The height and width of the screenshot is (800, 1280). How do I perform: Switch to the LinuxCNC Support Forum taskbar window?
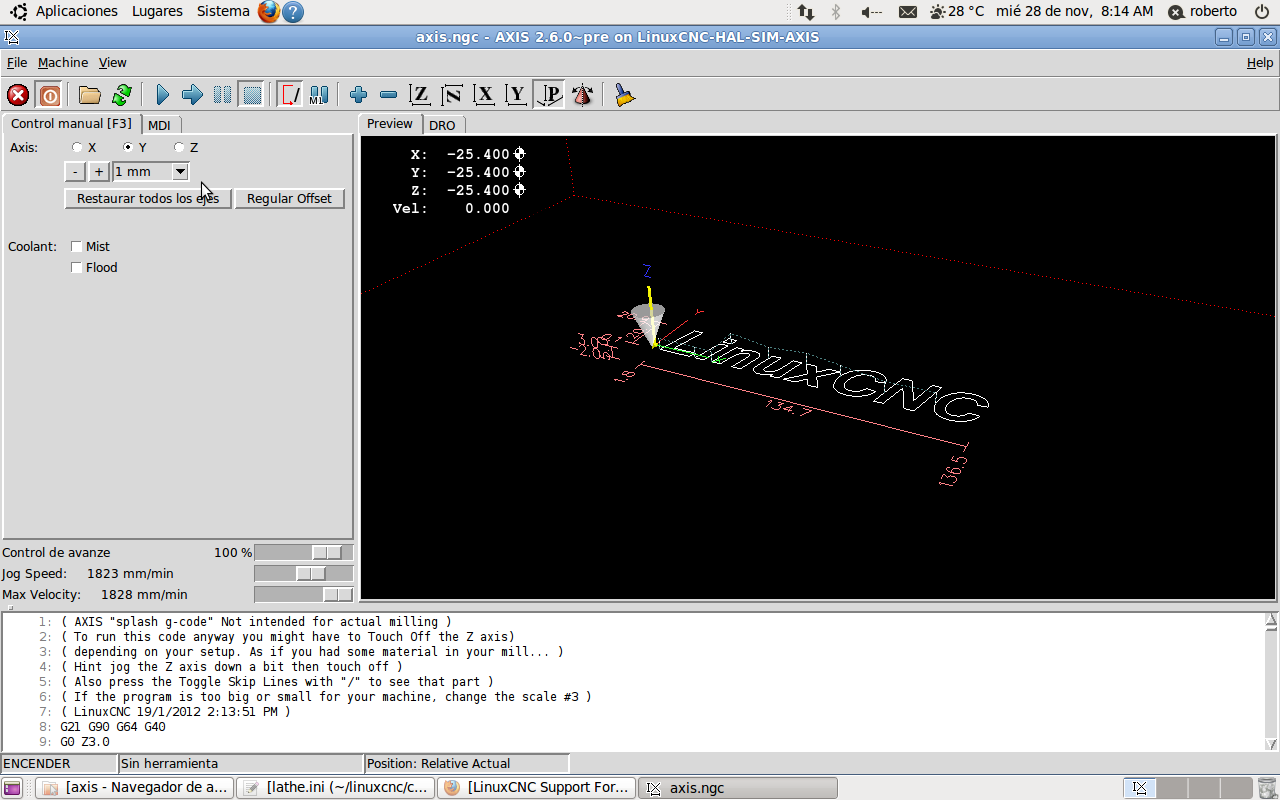tap(536, 788)
